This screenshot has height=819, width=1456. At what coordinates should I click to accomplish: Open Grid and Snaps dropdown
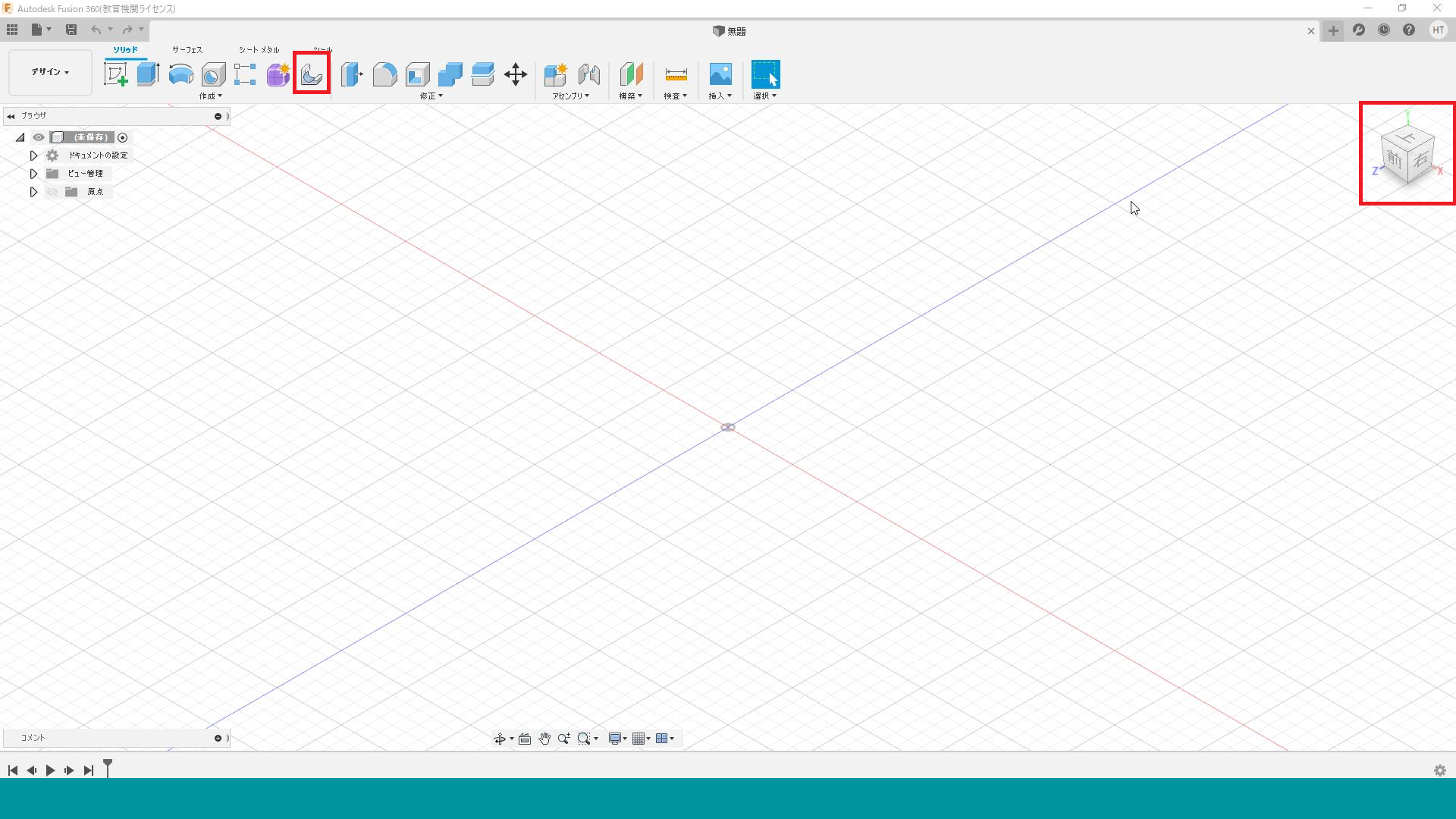click(x=642, y=739)
